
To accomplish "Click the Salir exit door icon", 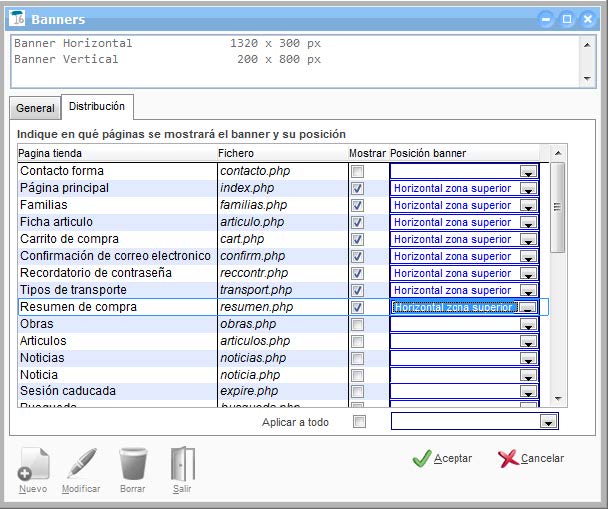I will point(183,464).
